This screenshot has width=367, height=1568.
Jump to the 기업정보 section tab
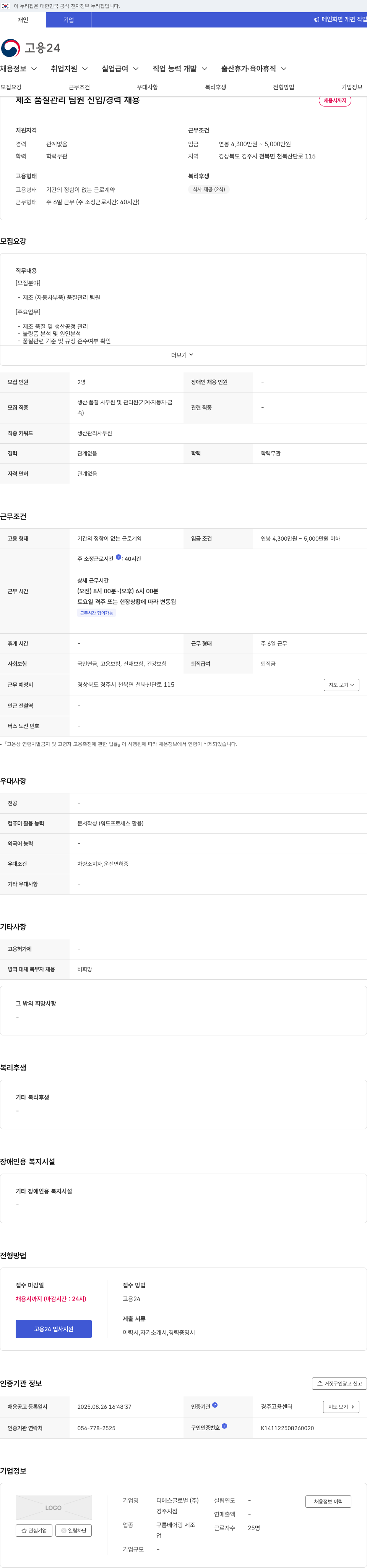pyautogui.click(x=352, y=87)
